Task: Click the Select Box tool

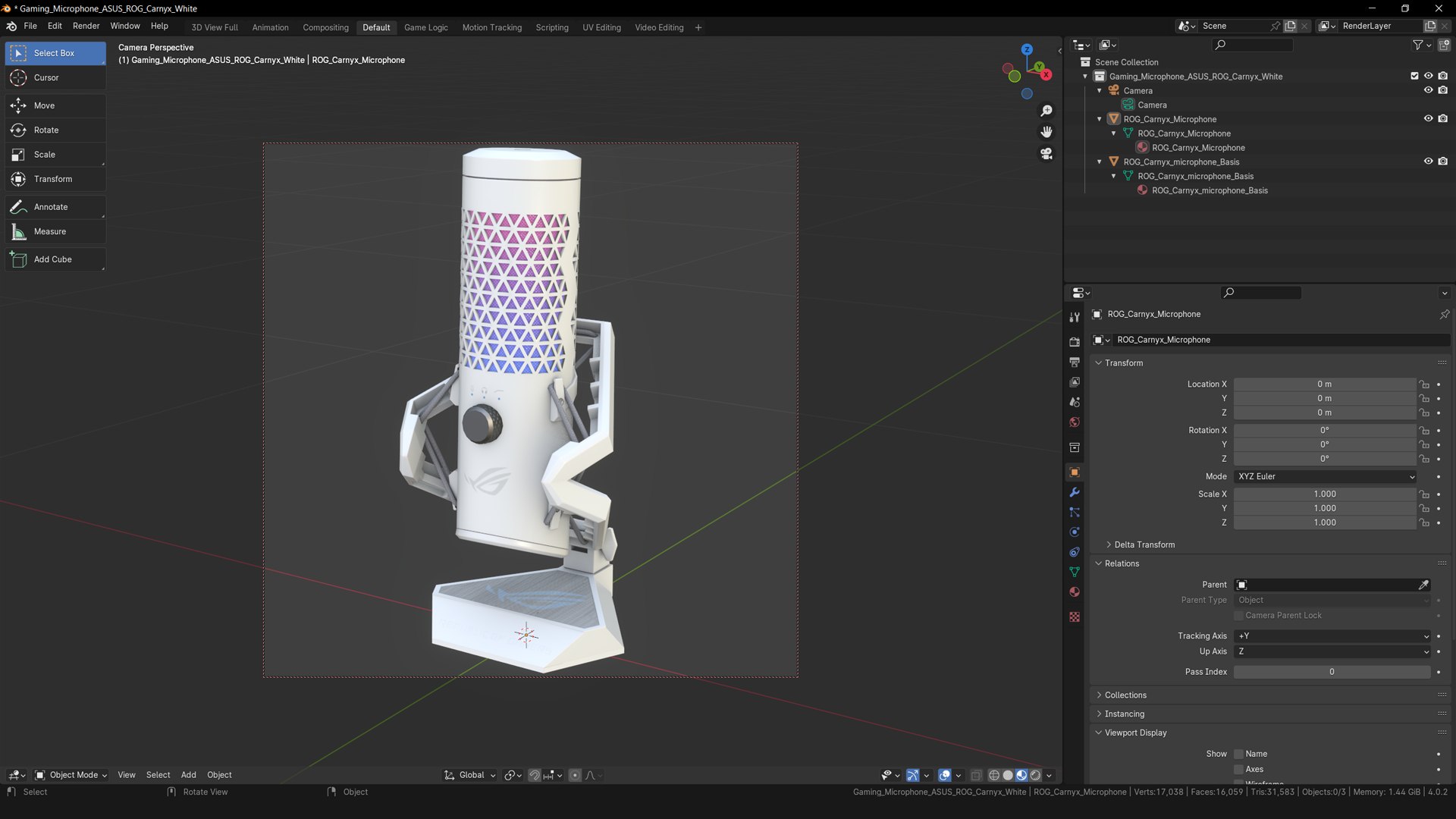Action: click(x=55, y=53)
